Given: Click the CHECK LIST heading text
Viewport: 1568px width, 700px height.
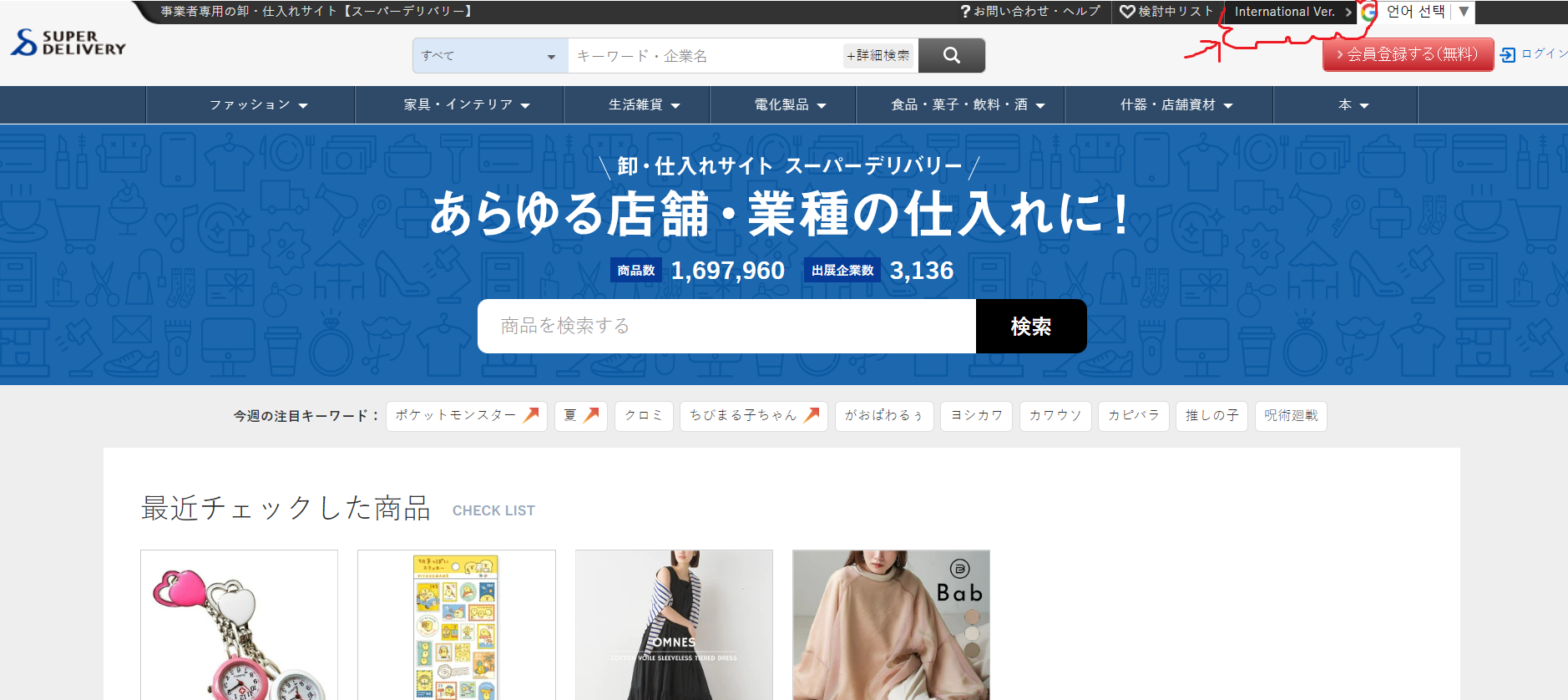Looking at the screenshot, I should click(x=493, y=510).
